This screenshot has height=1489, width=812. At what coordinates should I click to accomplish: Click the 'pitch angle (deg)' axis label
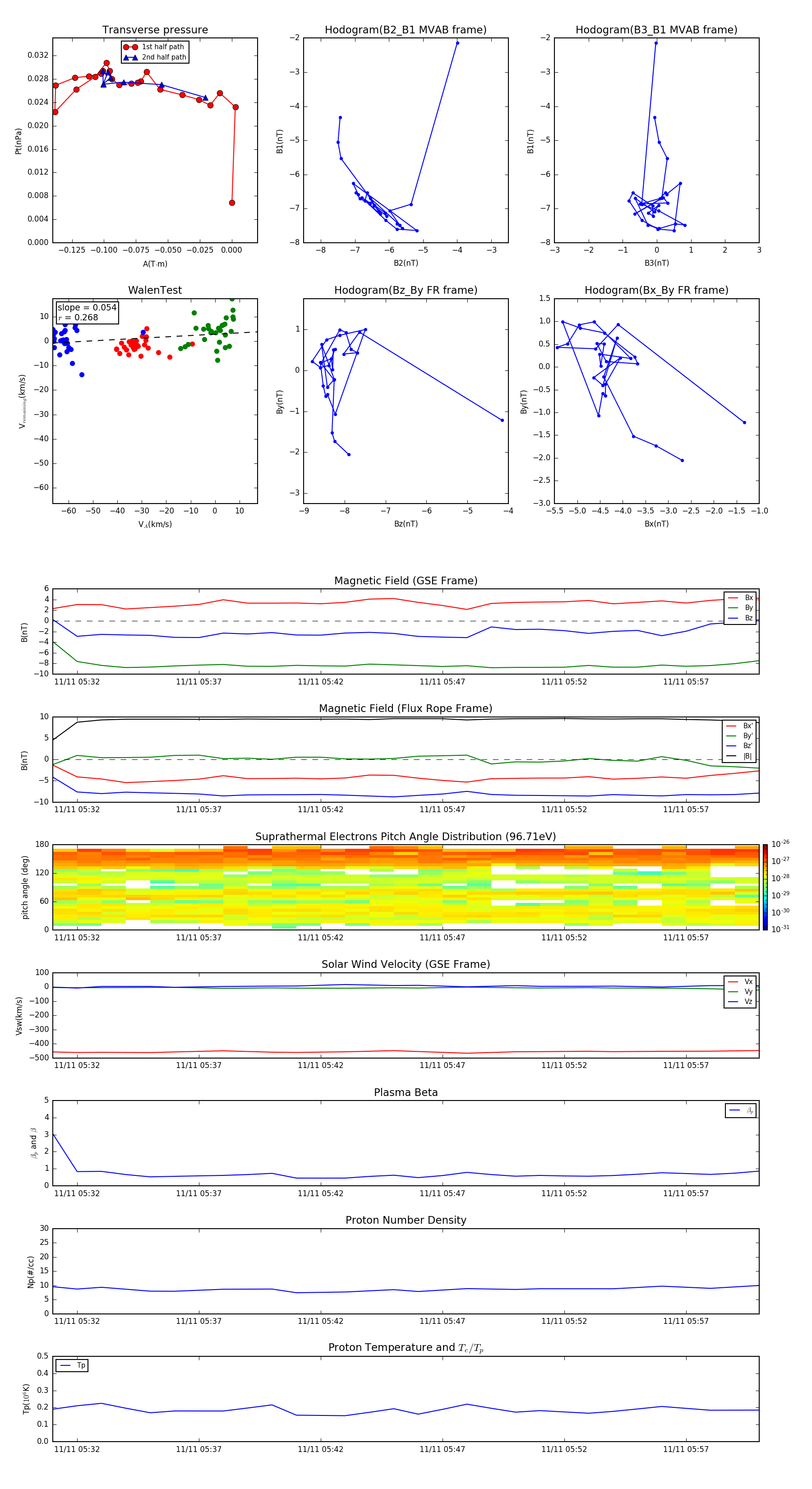coord(25,887)
